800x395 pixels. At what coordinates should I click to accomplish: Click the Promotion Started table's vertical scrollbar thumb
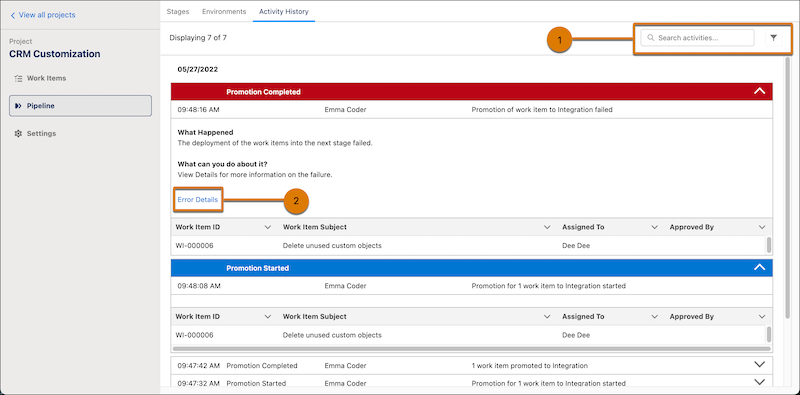pyautogui.click(x=769, y=335)
